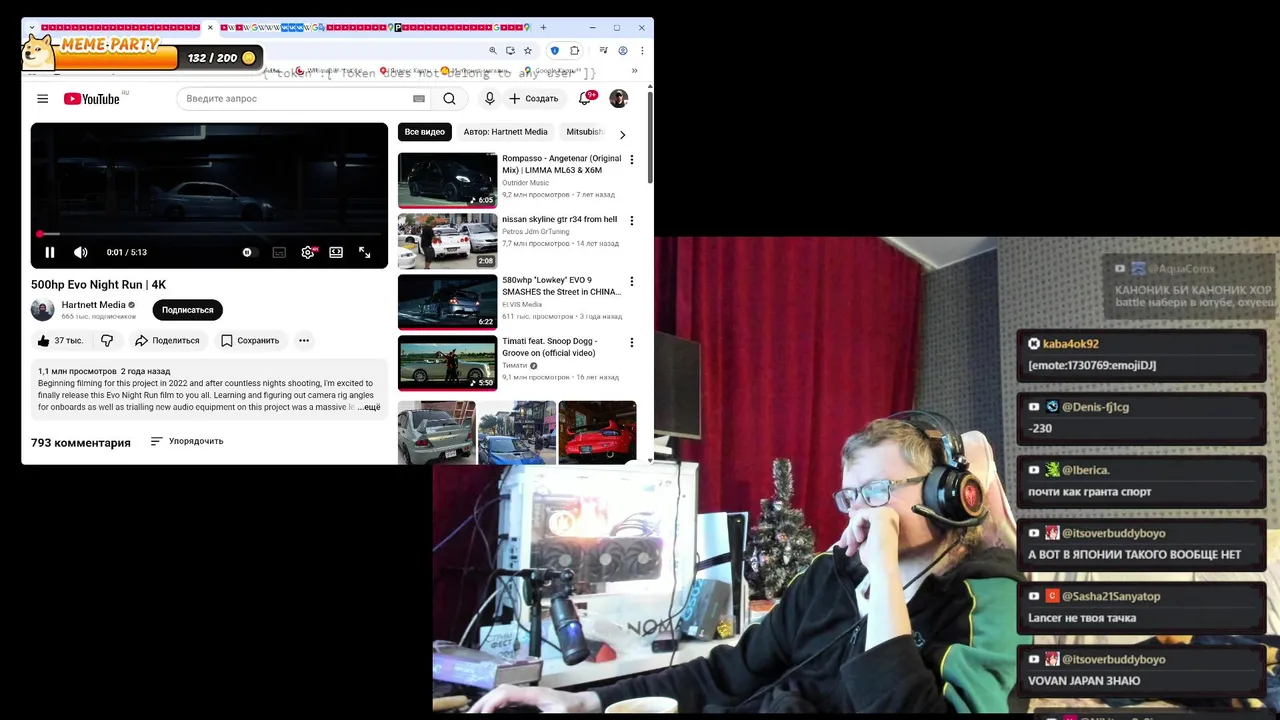
Task: Open YouTube notifications bell
Action: pyautogui.click(x=585, y=98)
